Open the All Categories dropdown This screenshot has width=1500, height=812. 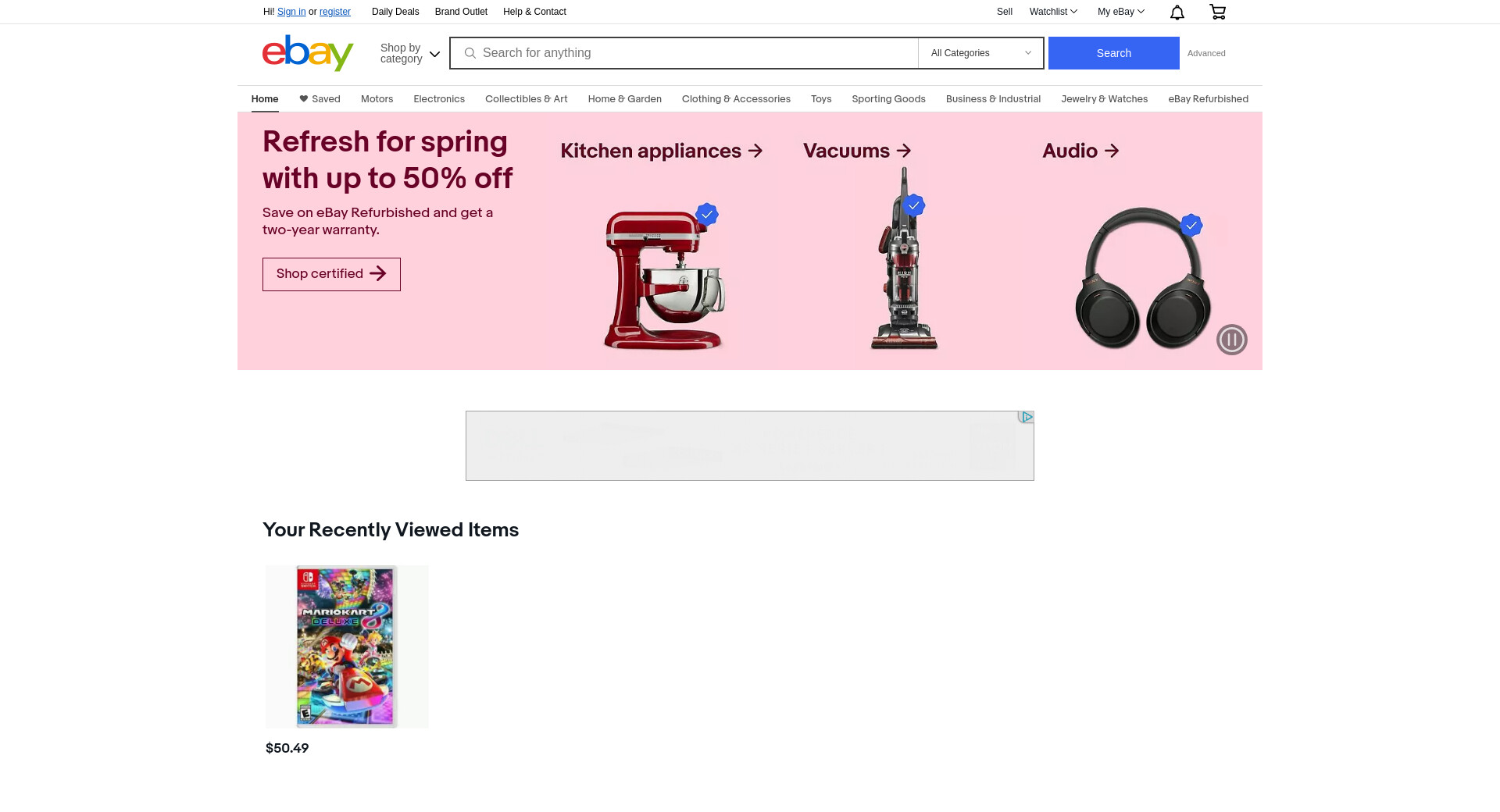[x=980, y=53]
